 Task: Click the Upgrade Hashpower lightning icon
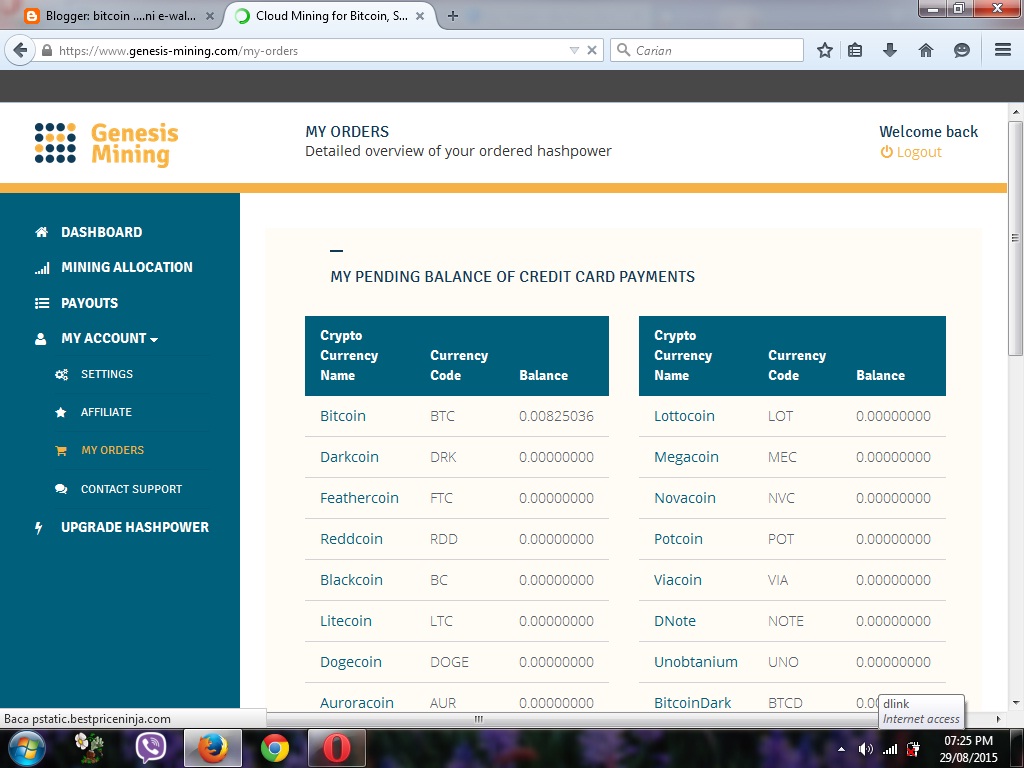click(x=39, y=528)
